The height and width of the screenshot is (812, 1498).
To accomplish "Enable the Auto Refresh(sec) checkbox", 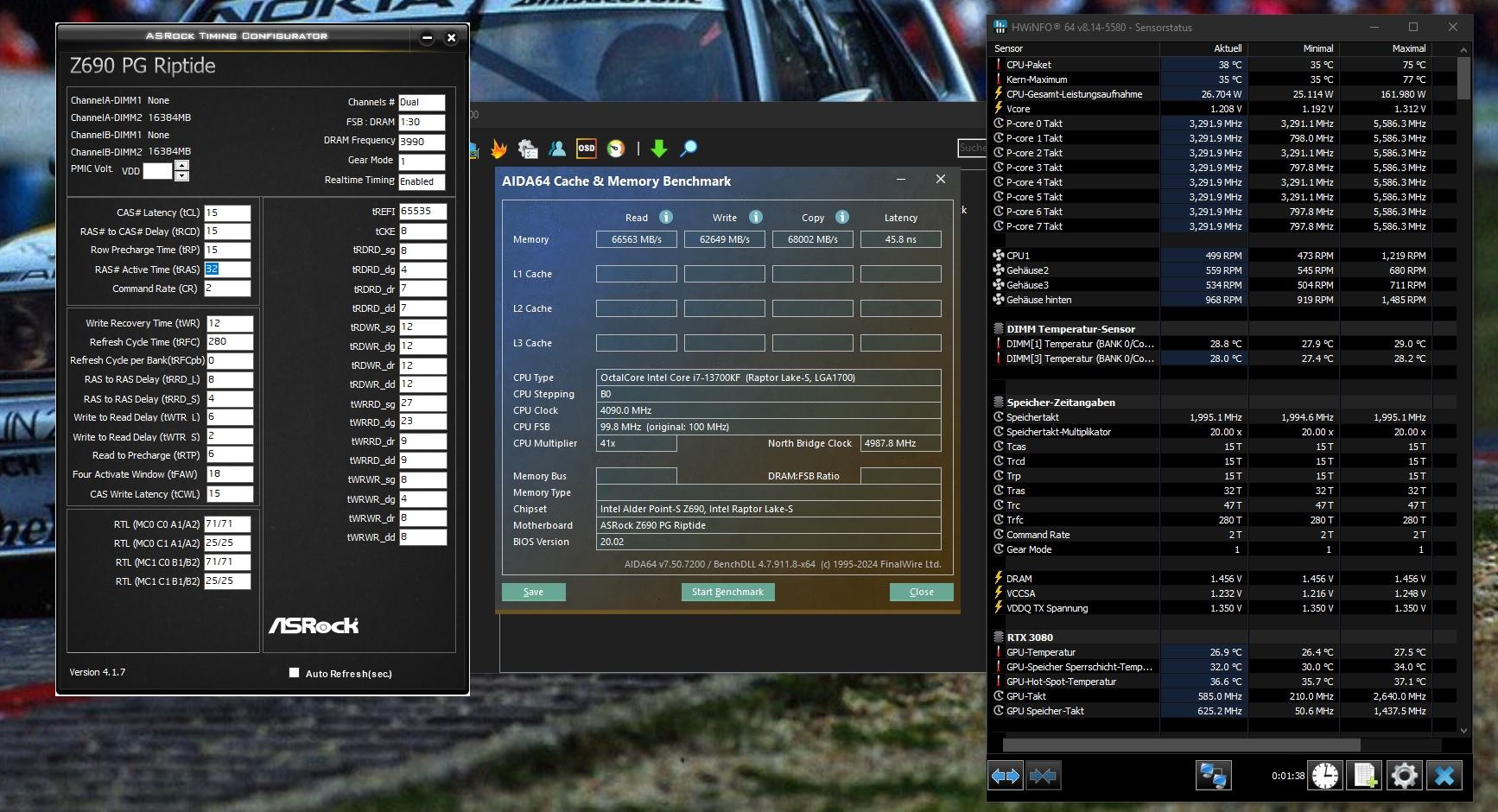I will click(294, 673).
